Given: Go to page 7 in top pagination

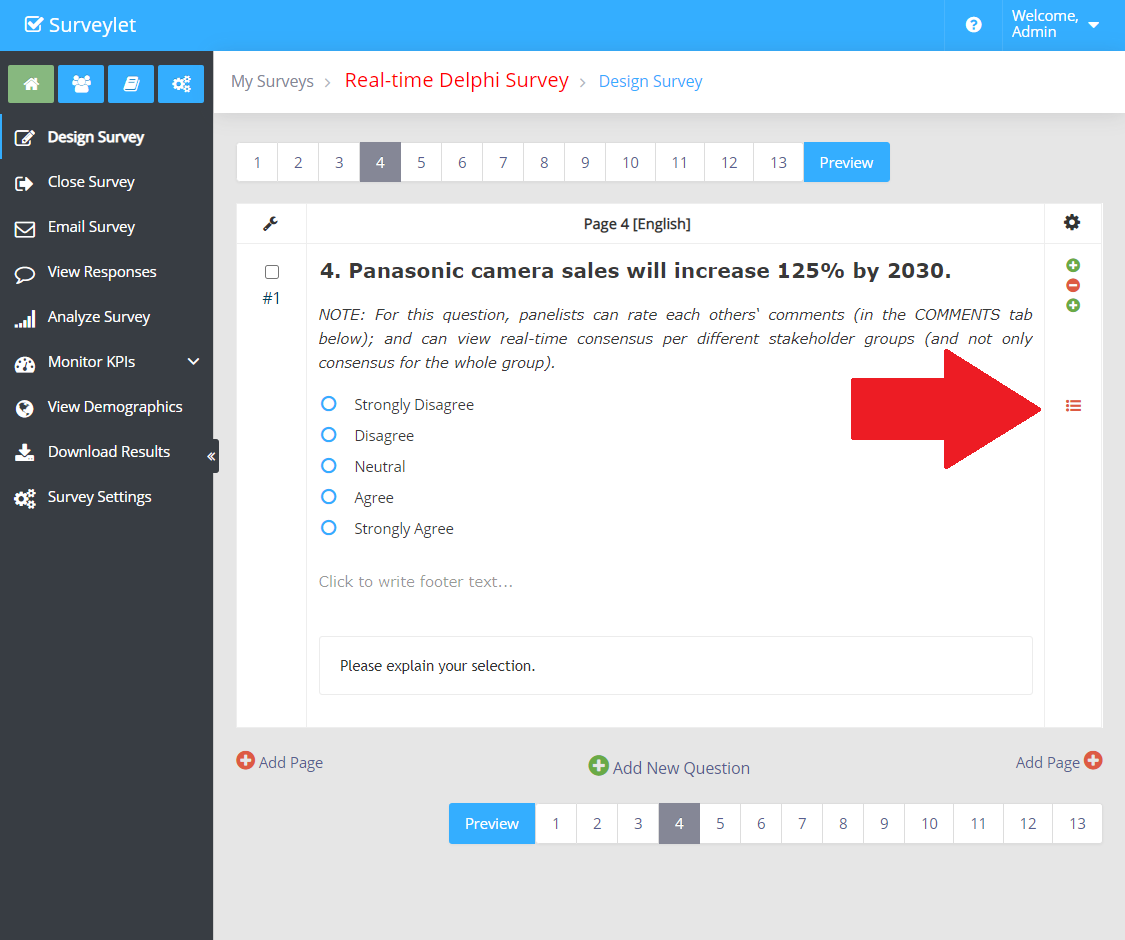Looking at the screenshot, I should tap(503, 162).
